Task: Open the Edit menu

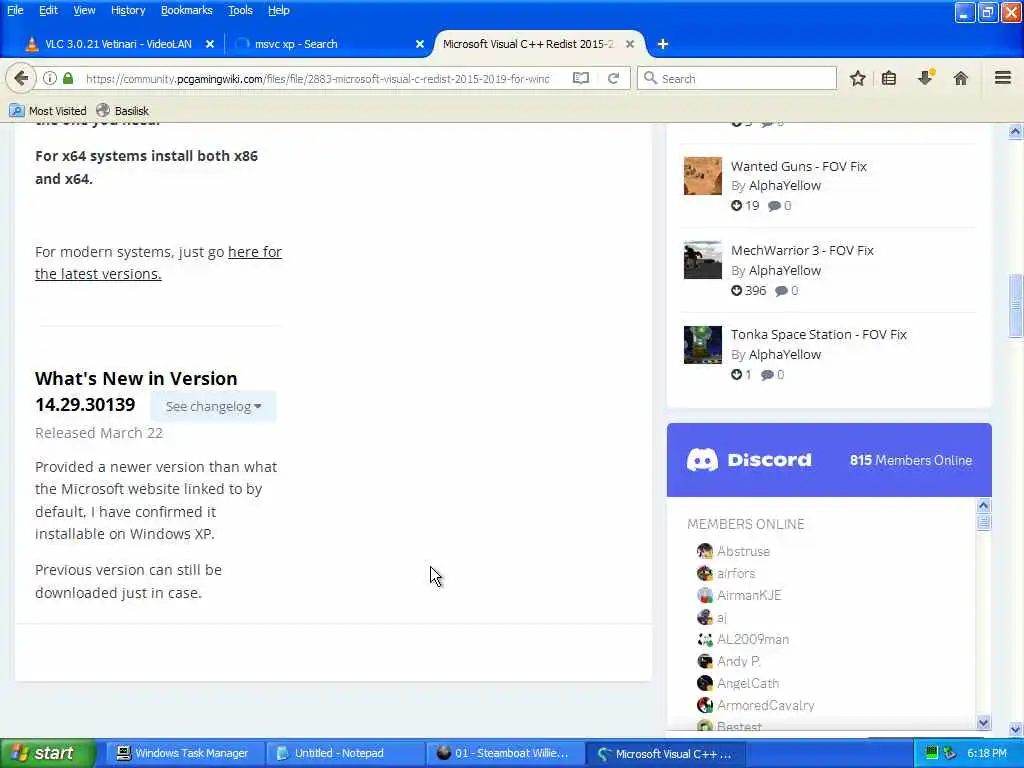Action: click(48, 10)
